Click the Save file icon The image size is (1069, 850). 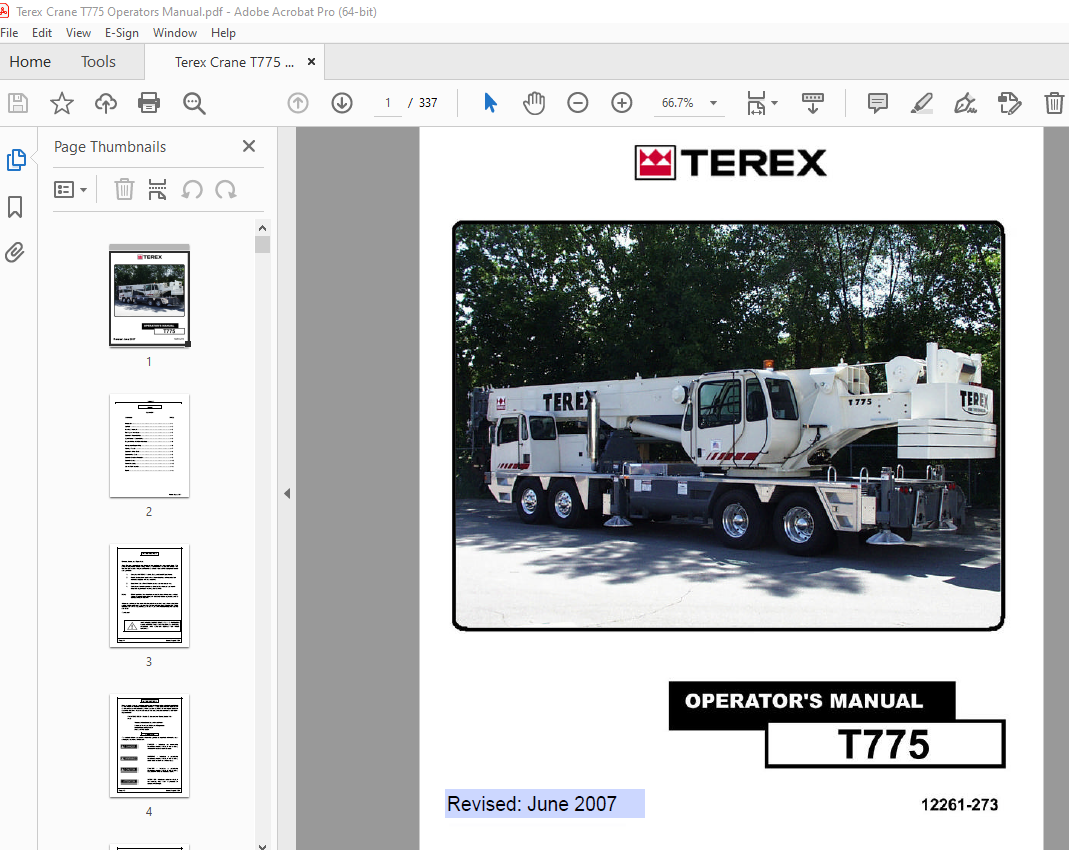tap(18, 103)
